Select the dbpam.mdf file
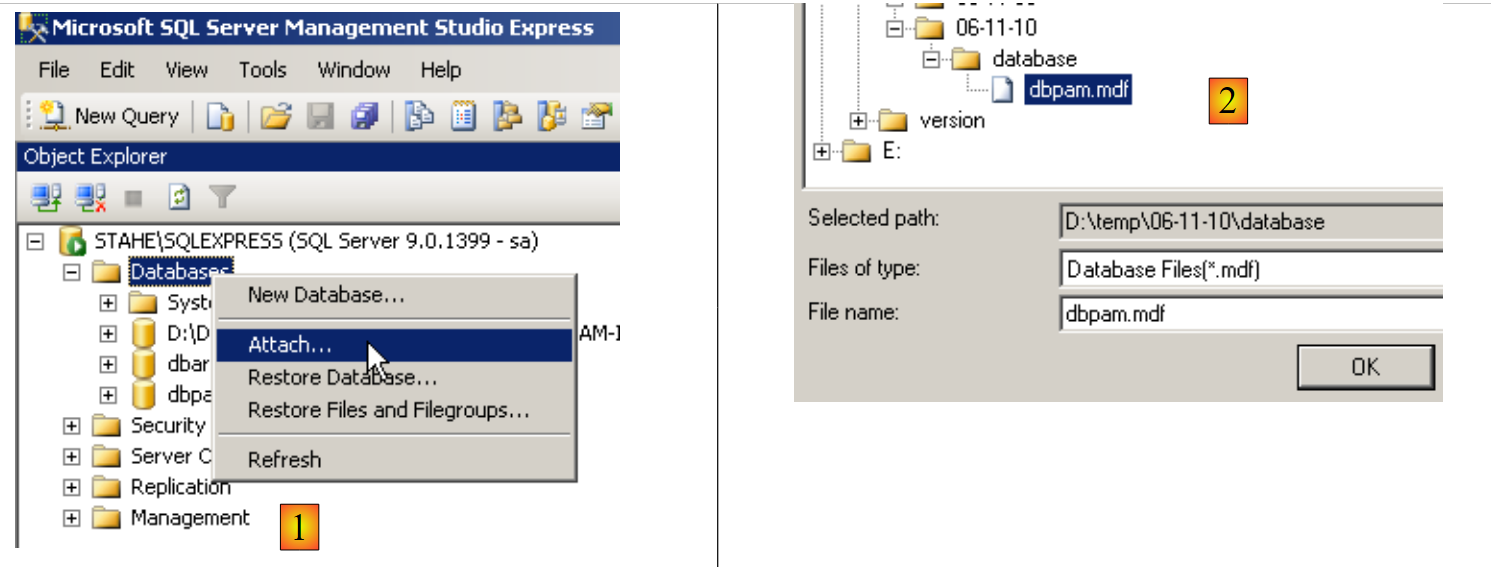This screenshot has width=1491, height=567. coord(1078,90)
